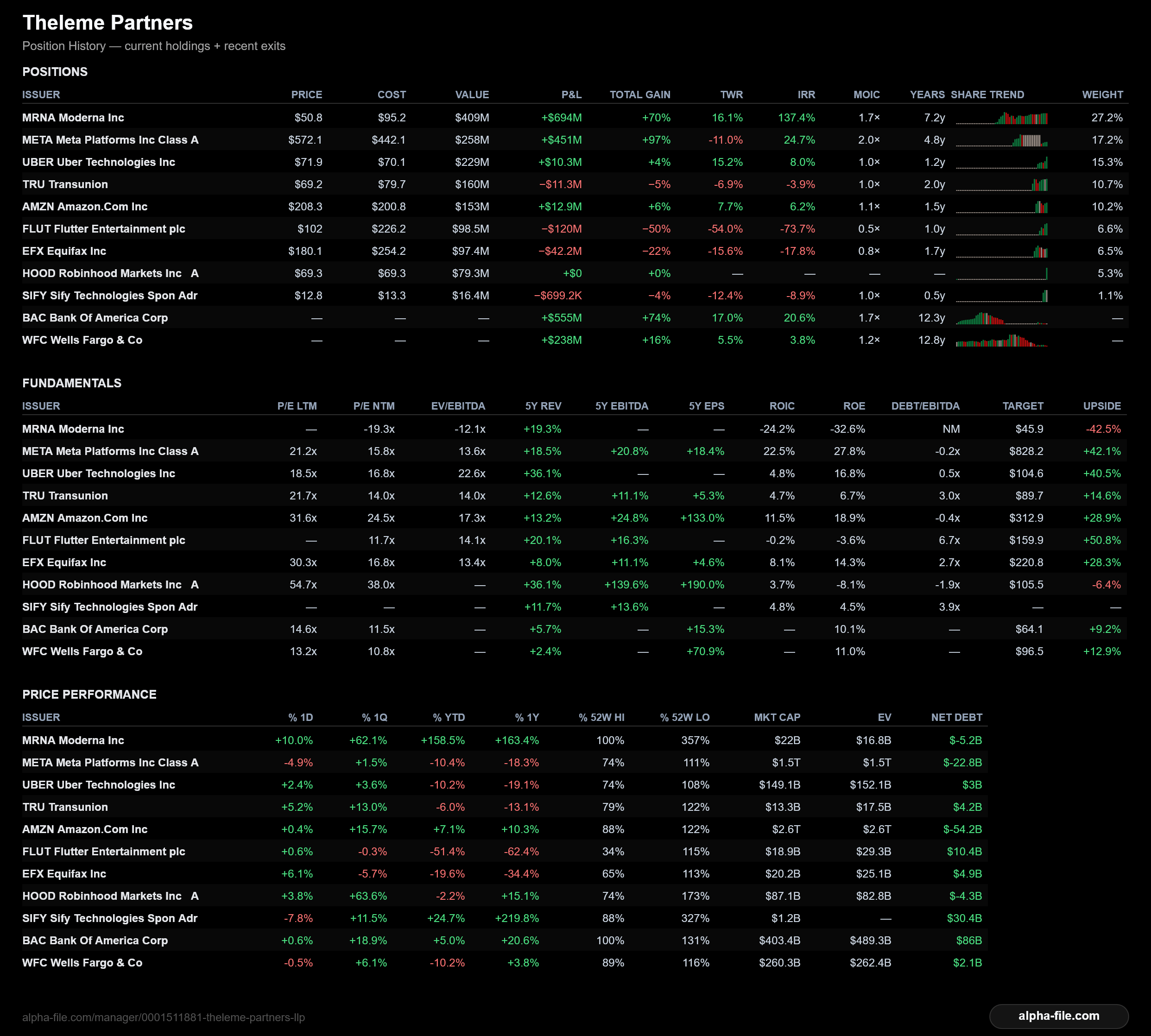
Task: Click BAC Bank Of America in Positions table
Action: [x=95, y=318]
